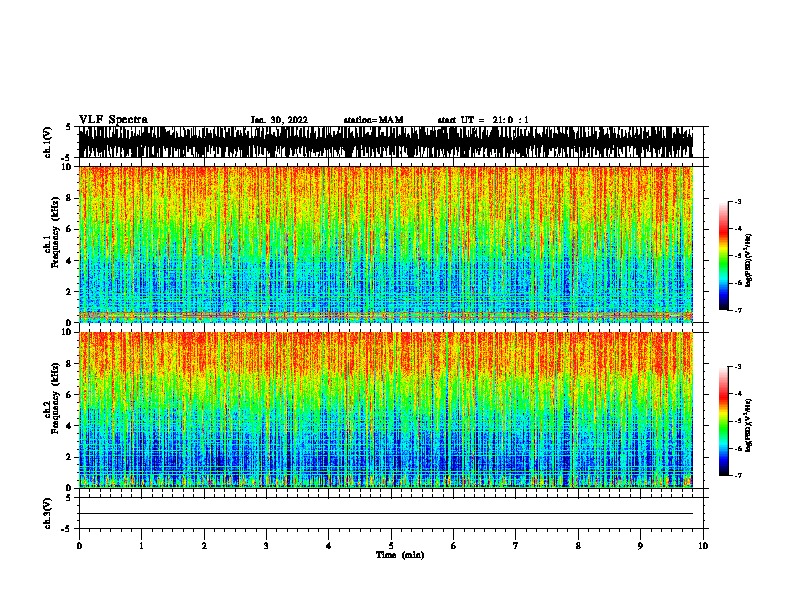Select the date text "Jan. 30, 2022"
Screen dimensions: 792x612
point(279,120)
